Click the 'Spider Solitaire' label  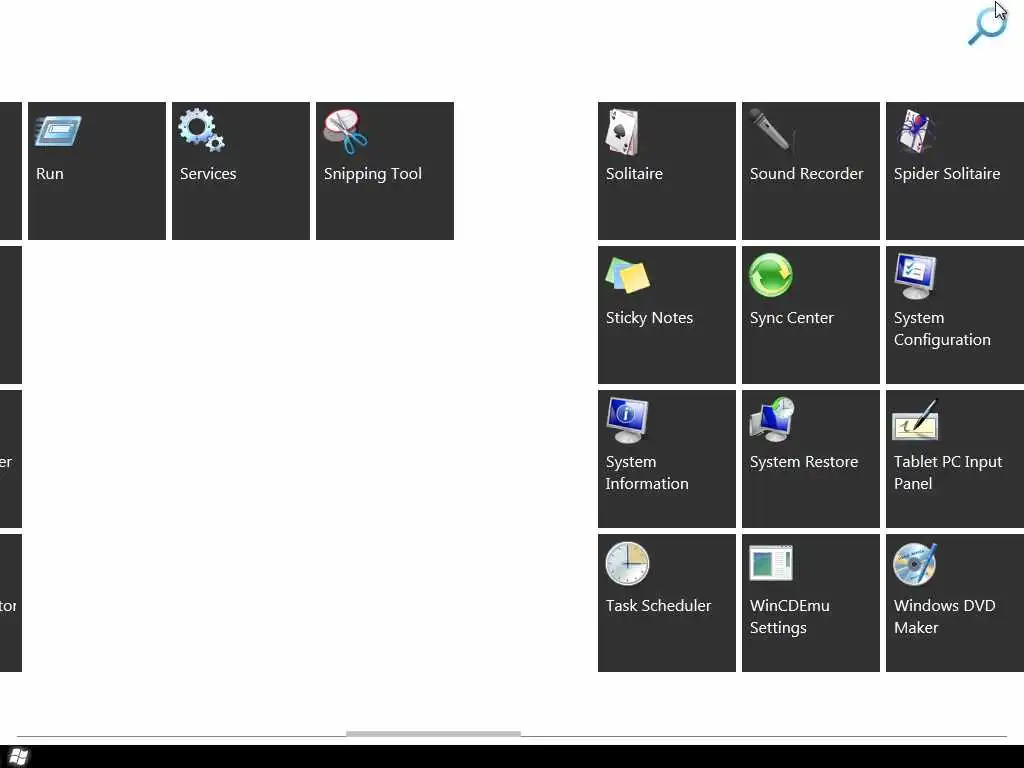[947, 174]
